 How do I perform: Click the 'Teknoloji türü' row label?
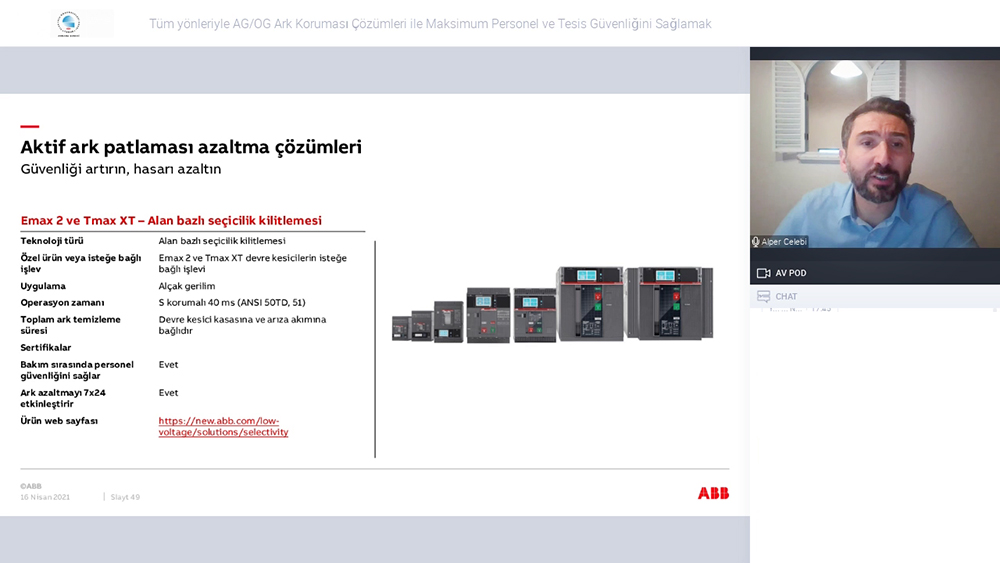tap(52, 241)
